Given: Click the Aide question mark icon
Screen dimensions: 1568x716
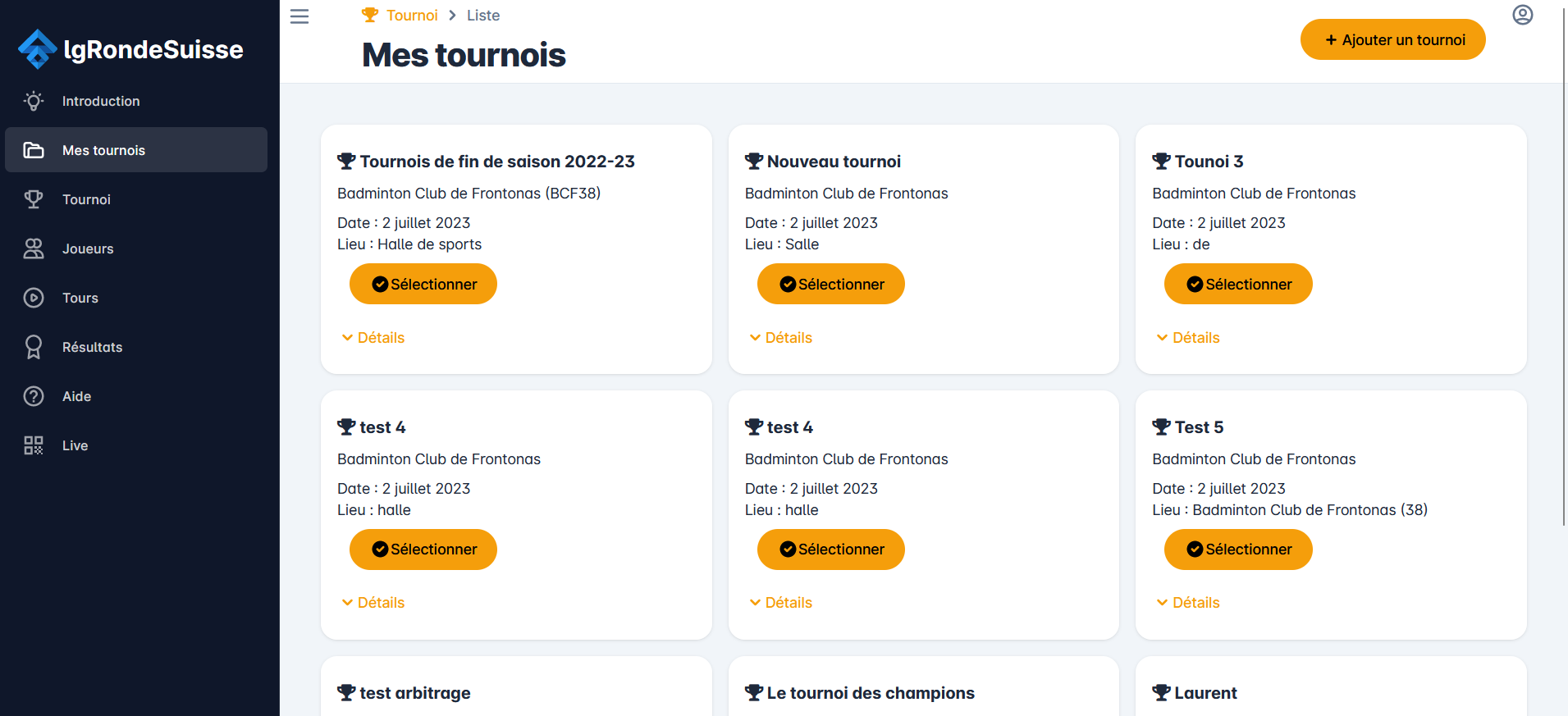Looking at the screenshot, I should 34,396.
